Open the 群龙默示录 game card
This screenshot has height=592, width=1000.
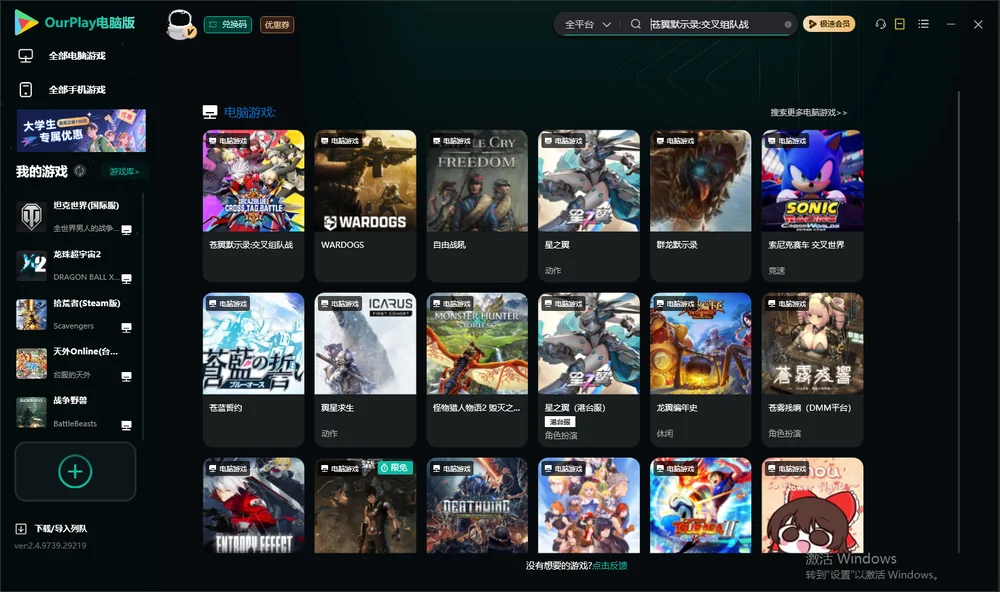coord(701,205)
